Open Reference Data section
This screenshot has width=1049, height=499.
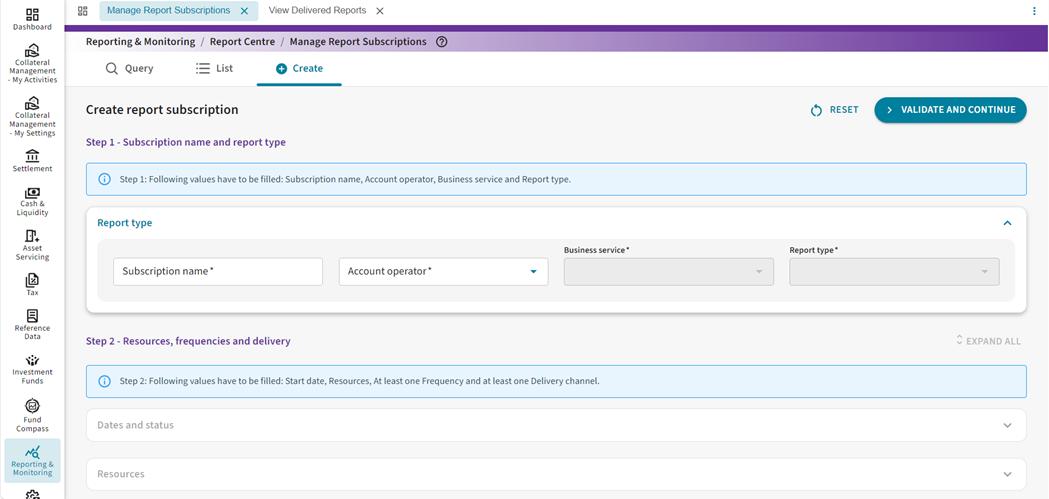pos(32,324)
